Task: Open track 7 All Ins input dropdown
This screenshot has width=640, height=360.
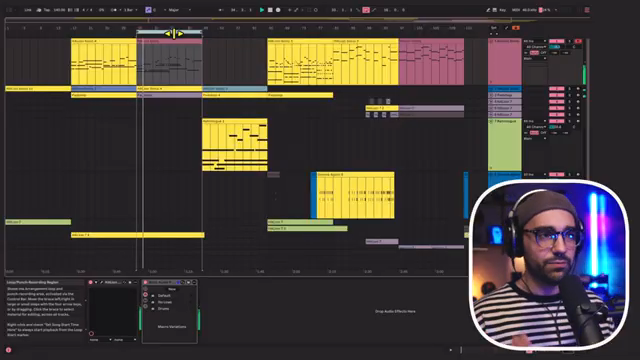Action: [535, 121]
